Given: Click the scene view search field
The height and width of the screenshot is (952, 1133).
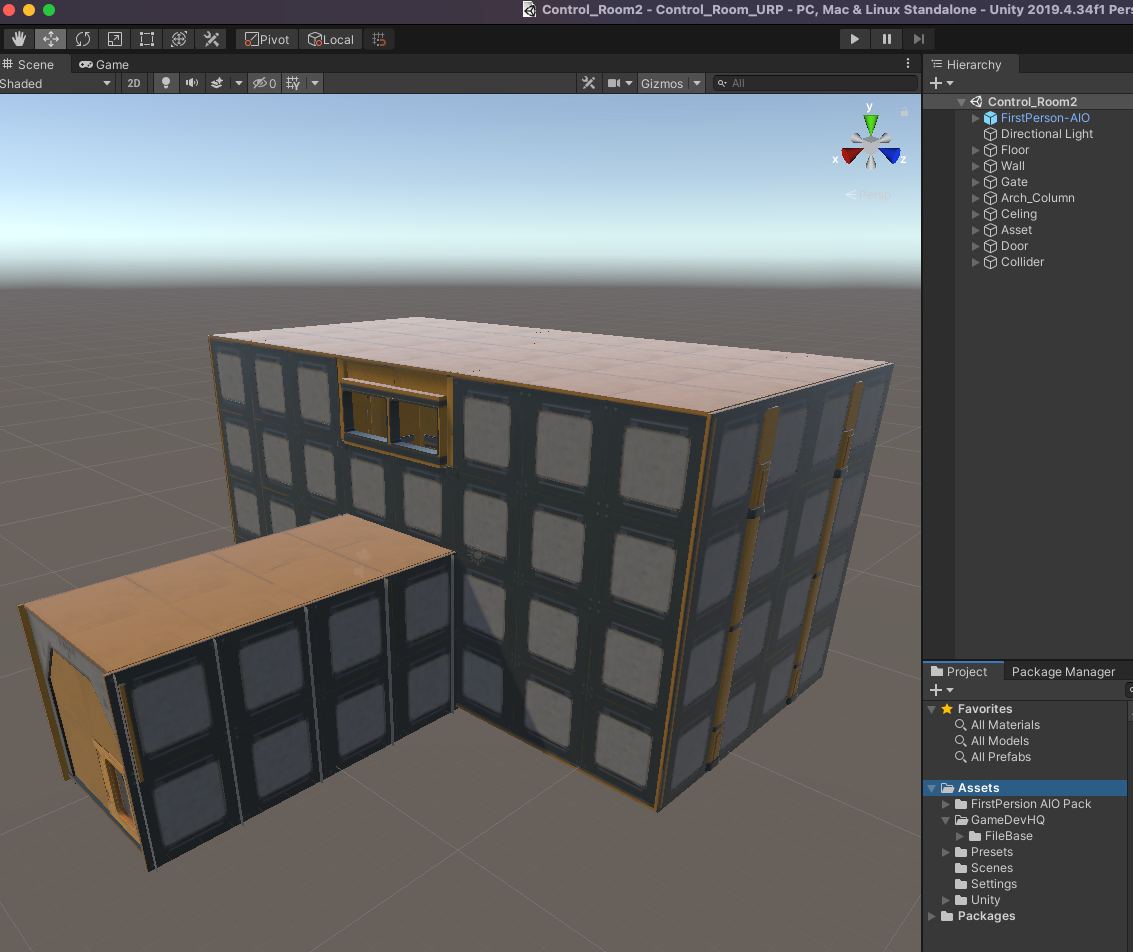Looking at the screenshot, I should click(x=815, y=83).
